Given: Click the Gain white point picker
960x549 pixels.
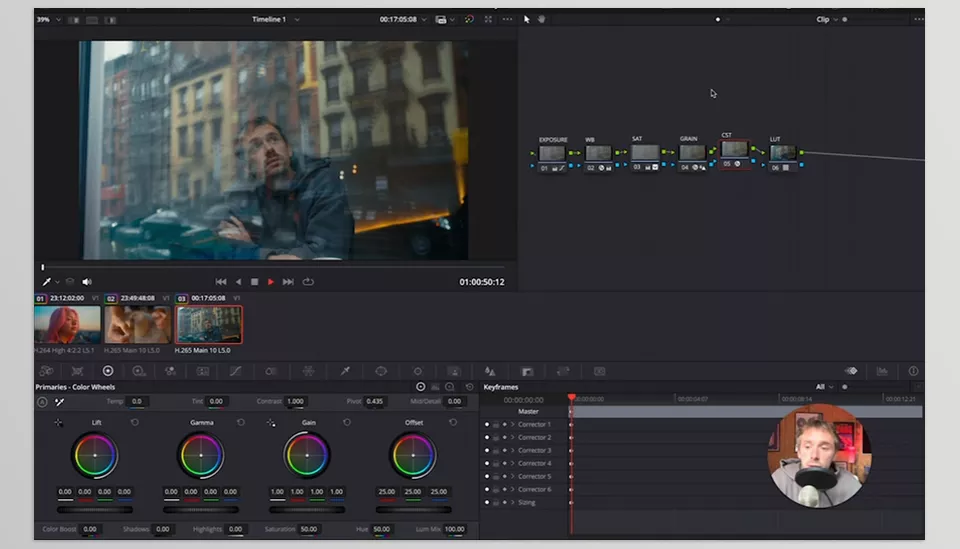Looking at the screenshot, I should click(x=271, y=422).
